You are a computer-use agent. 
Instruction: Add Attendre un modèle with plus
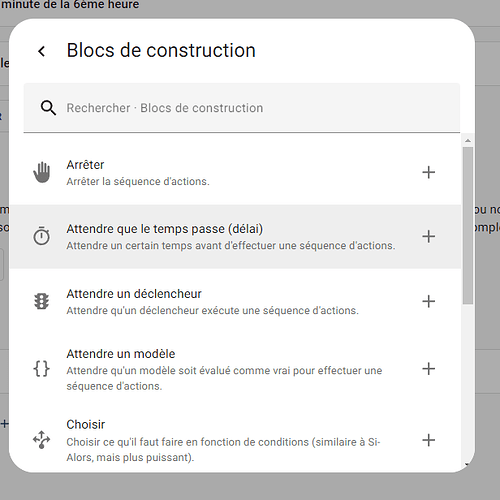pos(429,369)
